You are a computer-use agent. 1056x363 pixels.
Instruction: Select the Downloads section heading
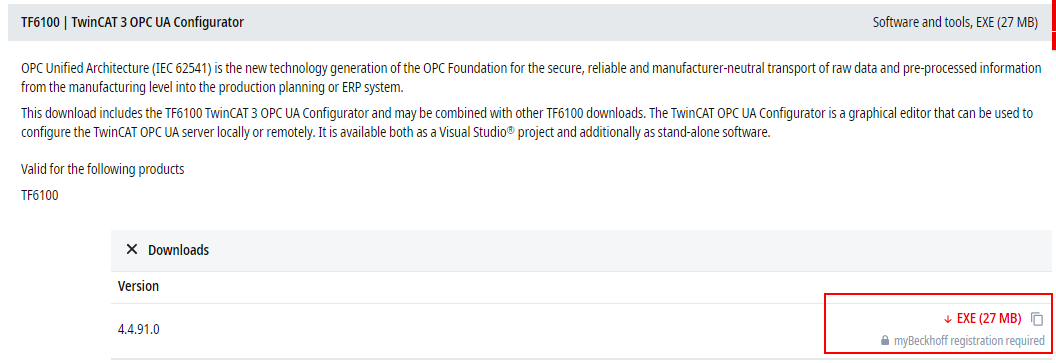coord(178,250)
